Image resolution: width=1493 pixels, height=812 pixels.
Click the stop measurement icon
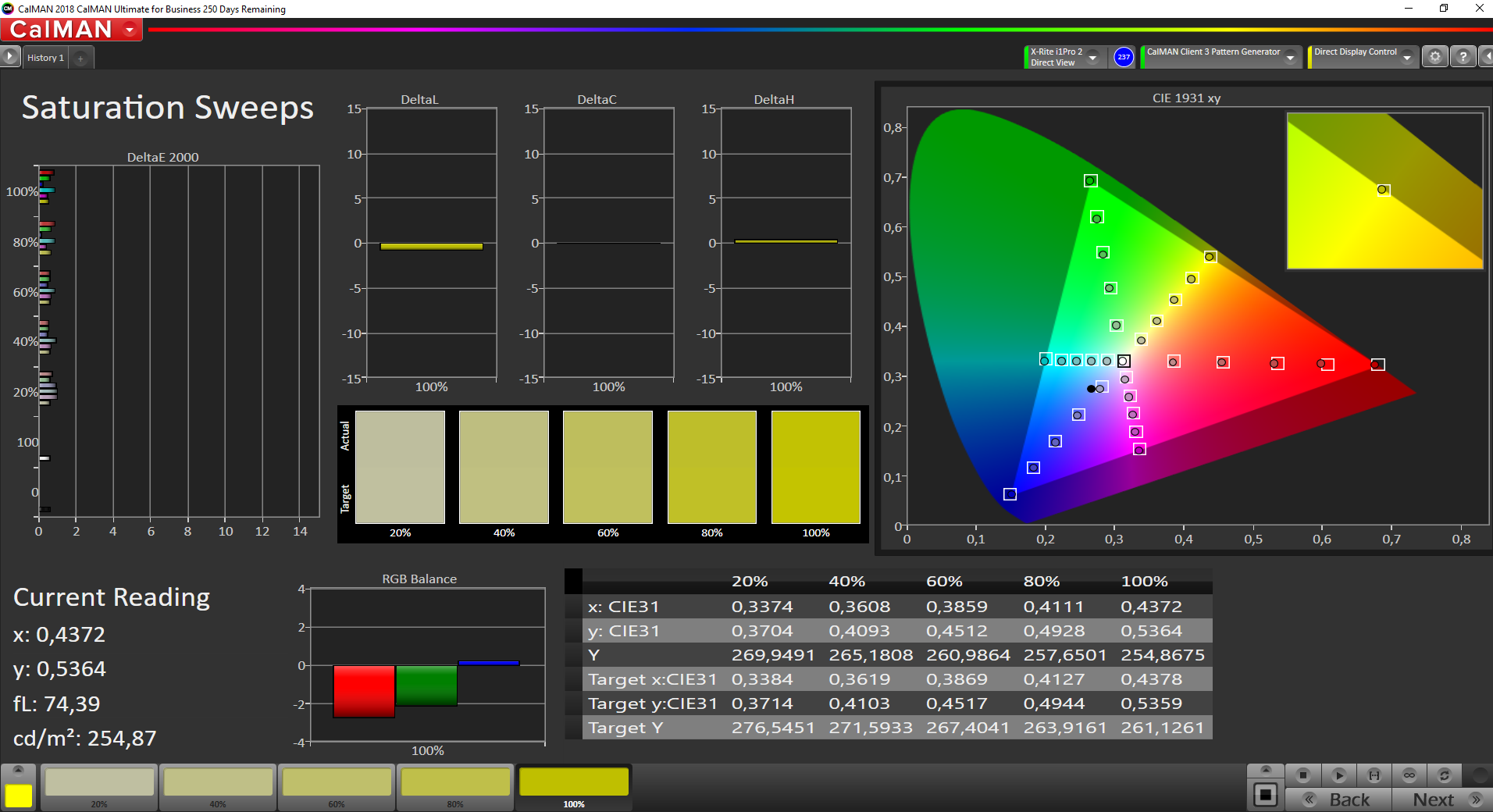pyautogui.click(x=1302, y=775)
